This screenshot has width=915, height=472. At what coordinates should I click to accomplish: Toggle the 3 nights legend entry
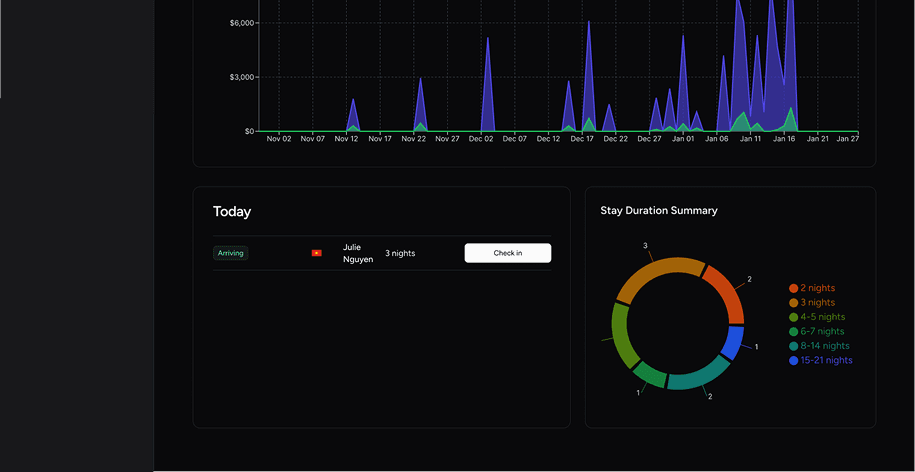point(817,303)
